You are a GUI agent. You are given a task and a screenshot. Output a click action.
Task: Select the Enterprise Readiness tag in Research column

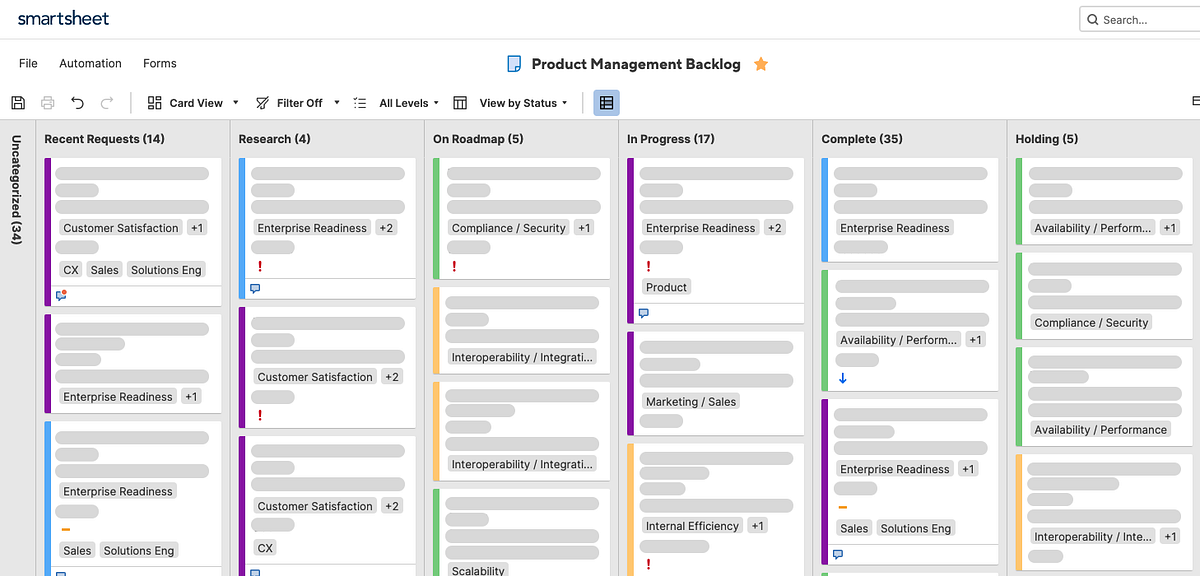point(313,227)
